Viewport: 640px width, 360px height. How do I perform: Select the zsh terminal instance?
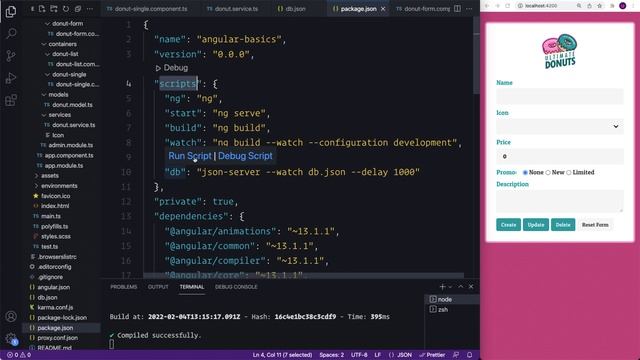click(x=451, y=310)
